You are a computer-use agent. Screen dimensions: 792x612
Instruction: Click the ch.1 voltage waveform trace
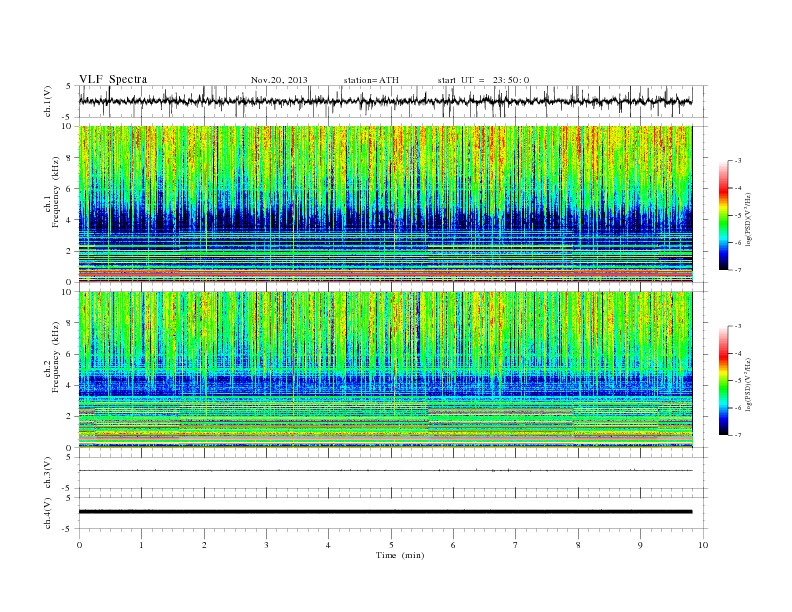(385, 101)
